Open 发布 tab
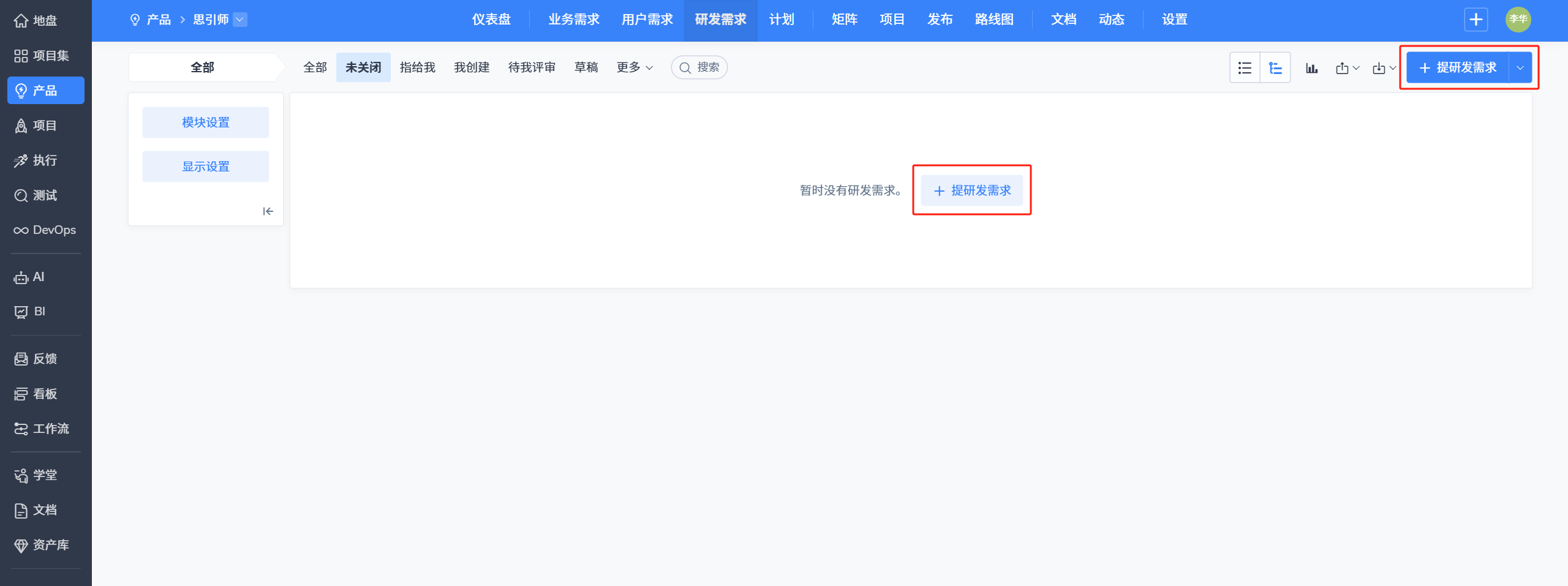The height and width of the screenshot is (586, 1568). [x=940, y=20]
